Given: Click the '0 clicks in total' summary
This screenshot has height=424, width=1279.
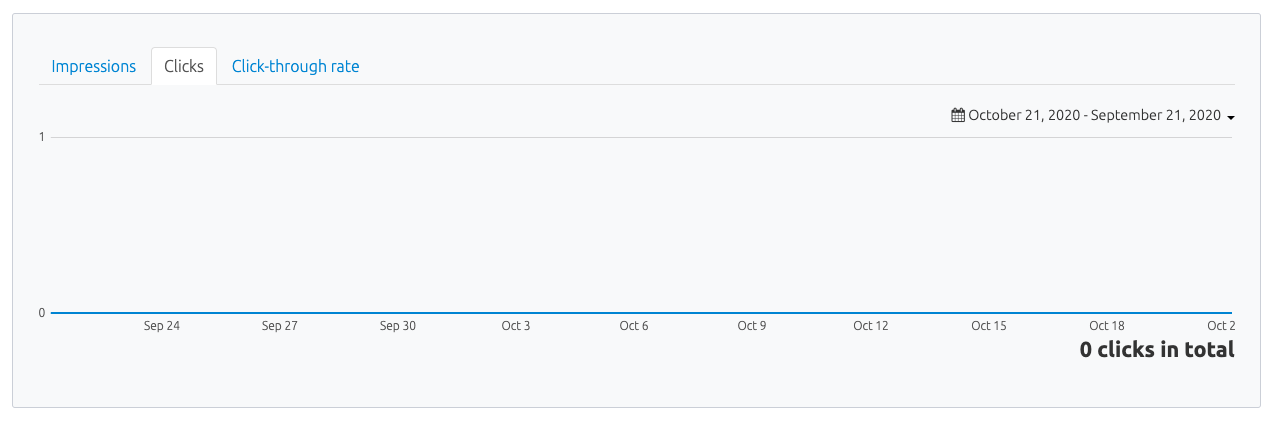Looking at the screenshot, I should pyautogui.click(x=1157, y=350).
